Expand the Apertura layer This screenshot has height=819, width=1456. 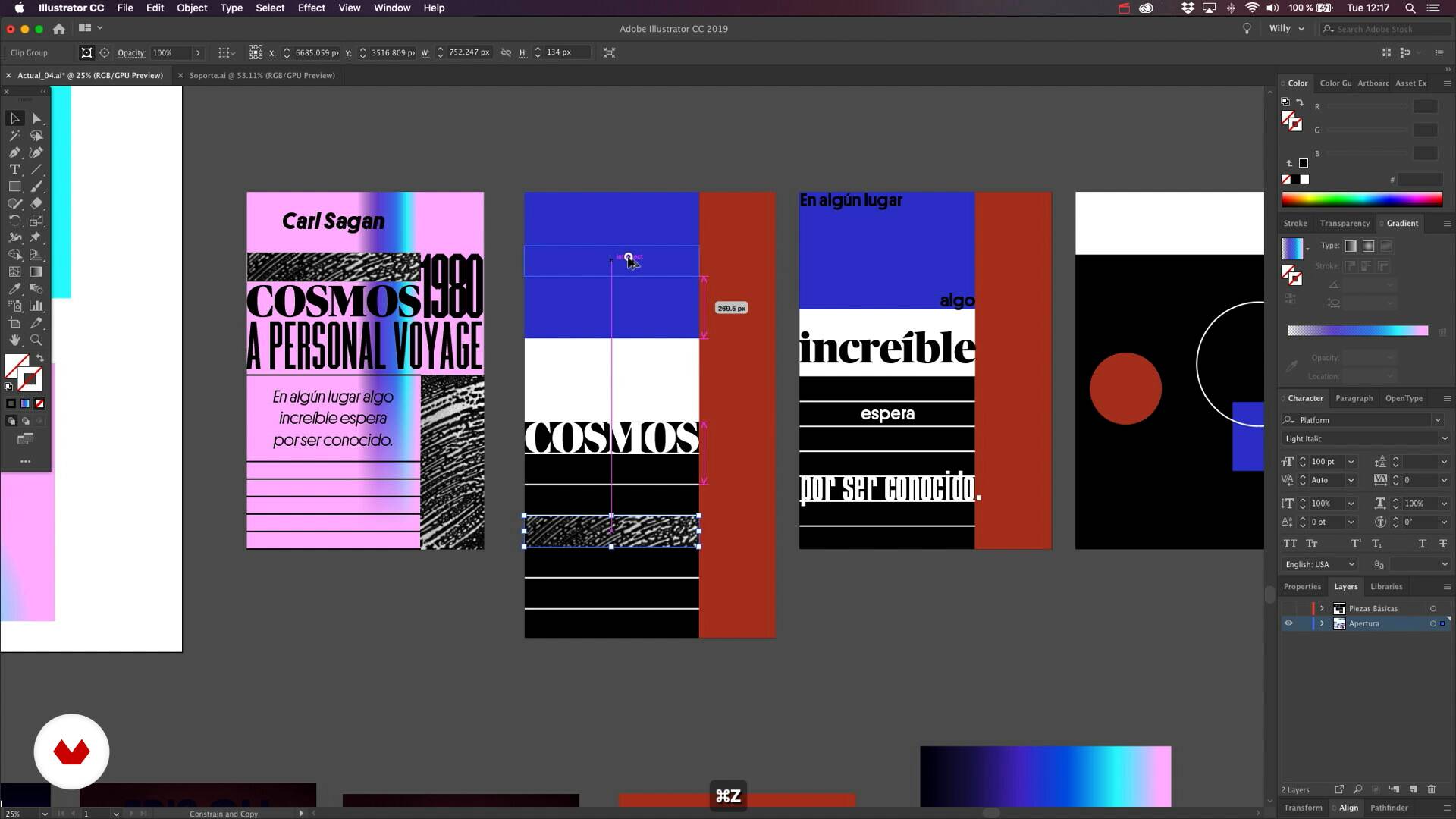pos(1322,623)
